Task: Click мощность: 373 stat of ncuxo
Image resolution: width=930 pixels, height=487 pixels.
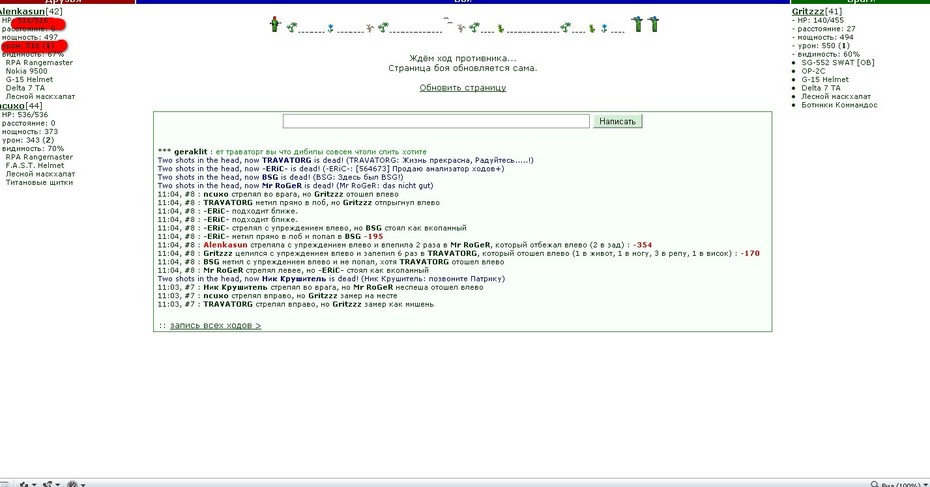Action: pyautogui.click(x=30, y=132)
